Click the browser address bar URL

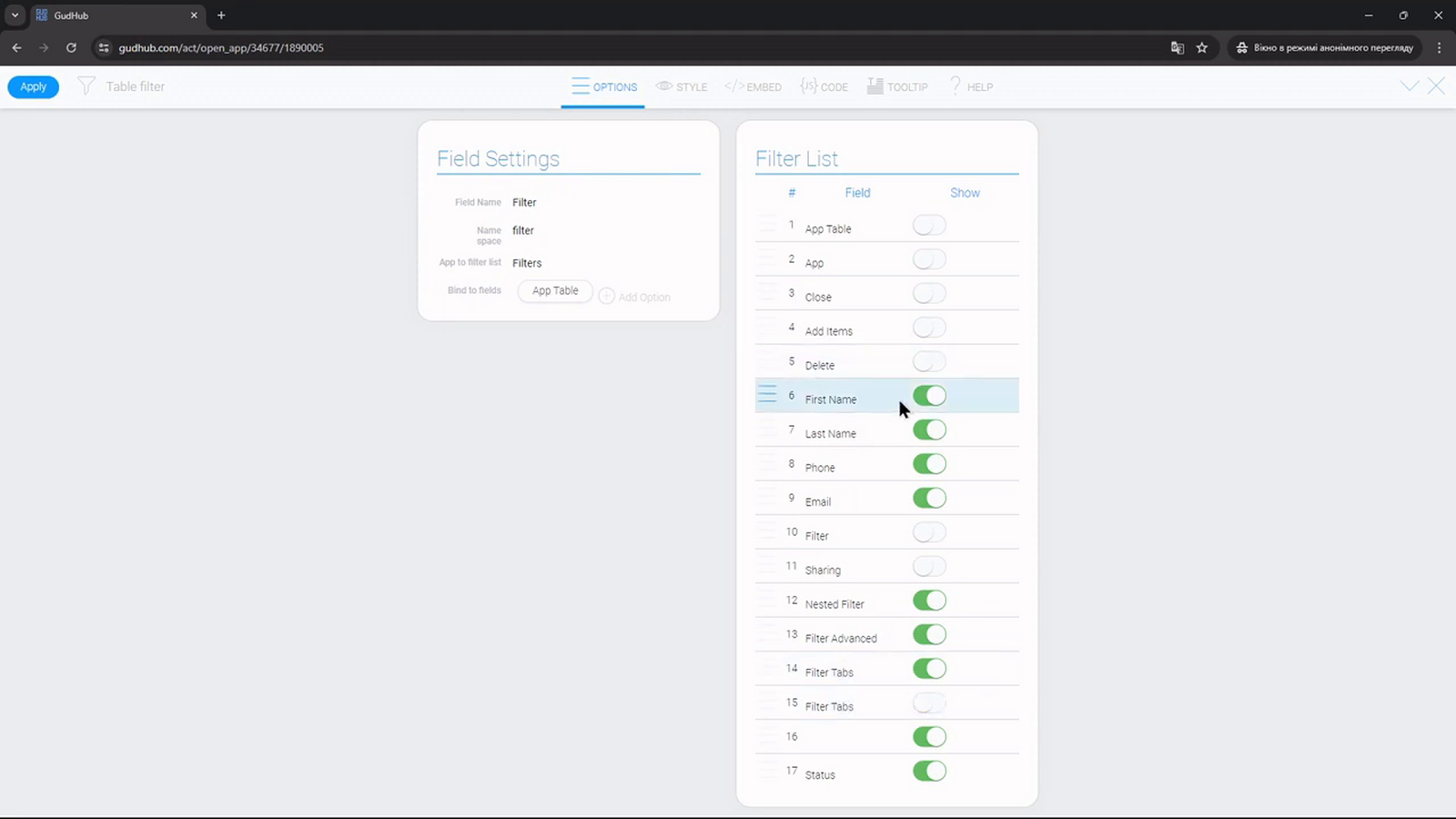pos(221,47)
